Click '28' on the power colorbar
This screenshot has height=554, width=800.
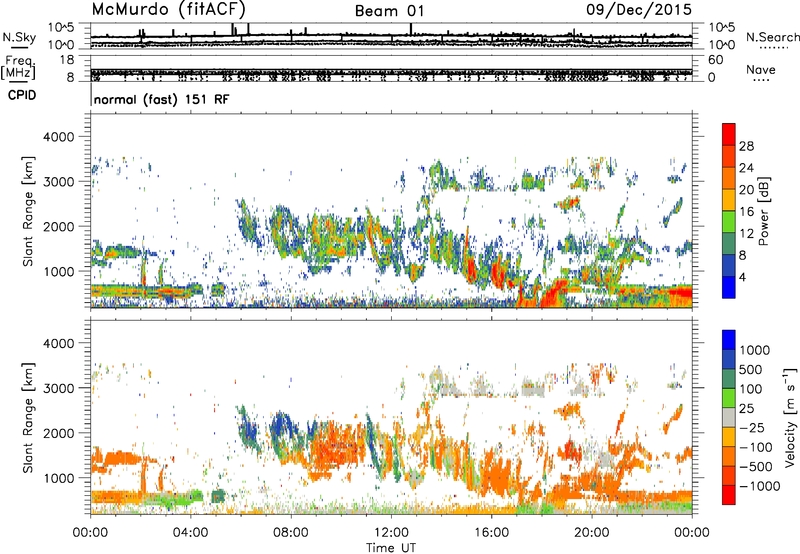746,146
